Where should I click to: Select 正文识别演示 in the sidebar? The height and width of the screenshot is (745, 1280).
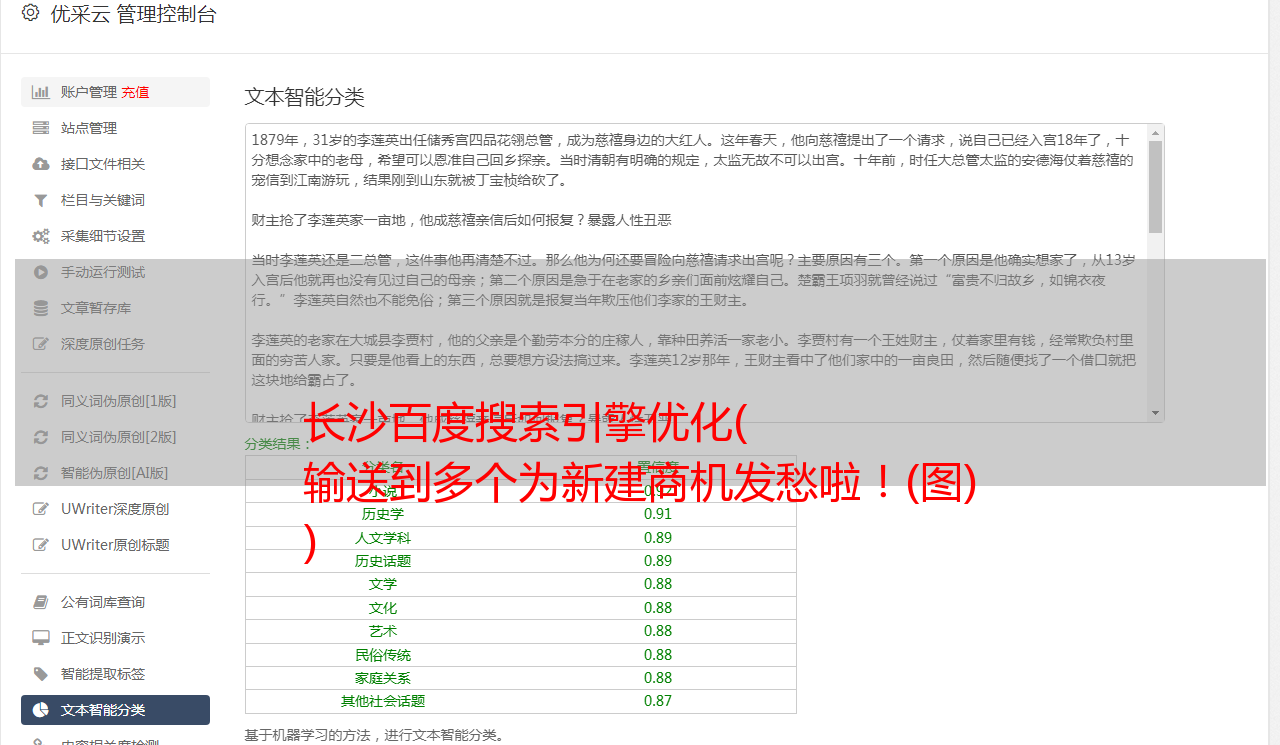115,638
